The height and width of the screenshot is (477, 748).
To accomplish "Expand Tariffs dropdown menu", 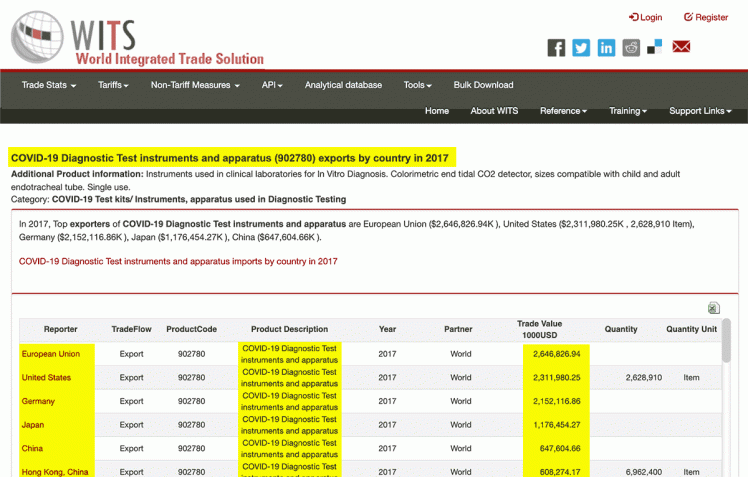I will [113, 85].
